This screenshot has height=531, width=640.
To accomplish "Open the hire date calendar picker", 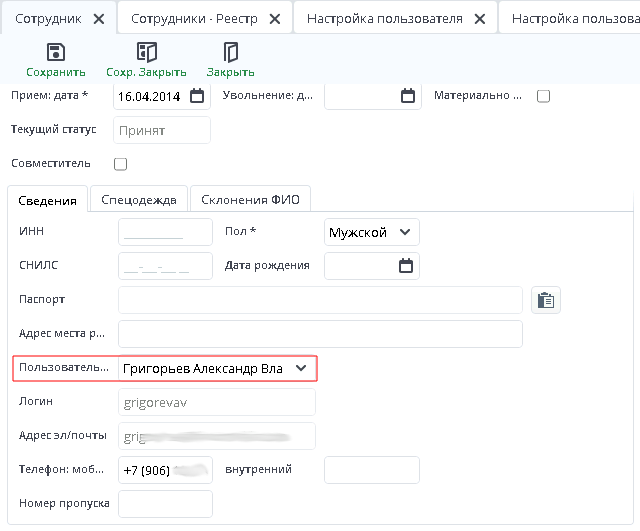I will (198, 96).
